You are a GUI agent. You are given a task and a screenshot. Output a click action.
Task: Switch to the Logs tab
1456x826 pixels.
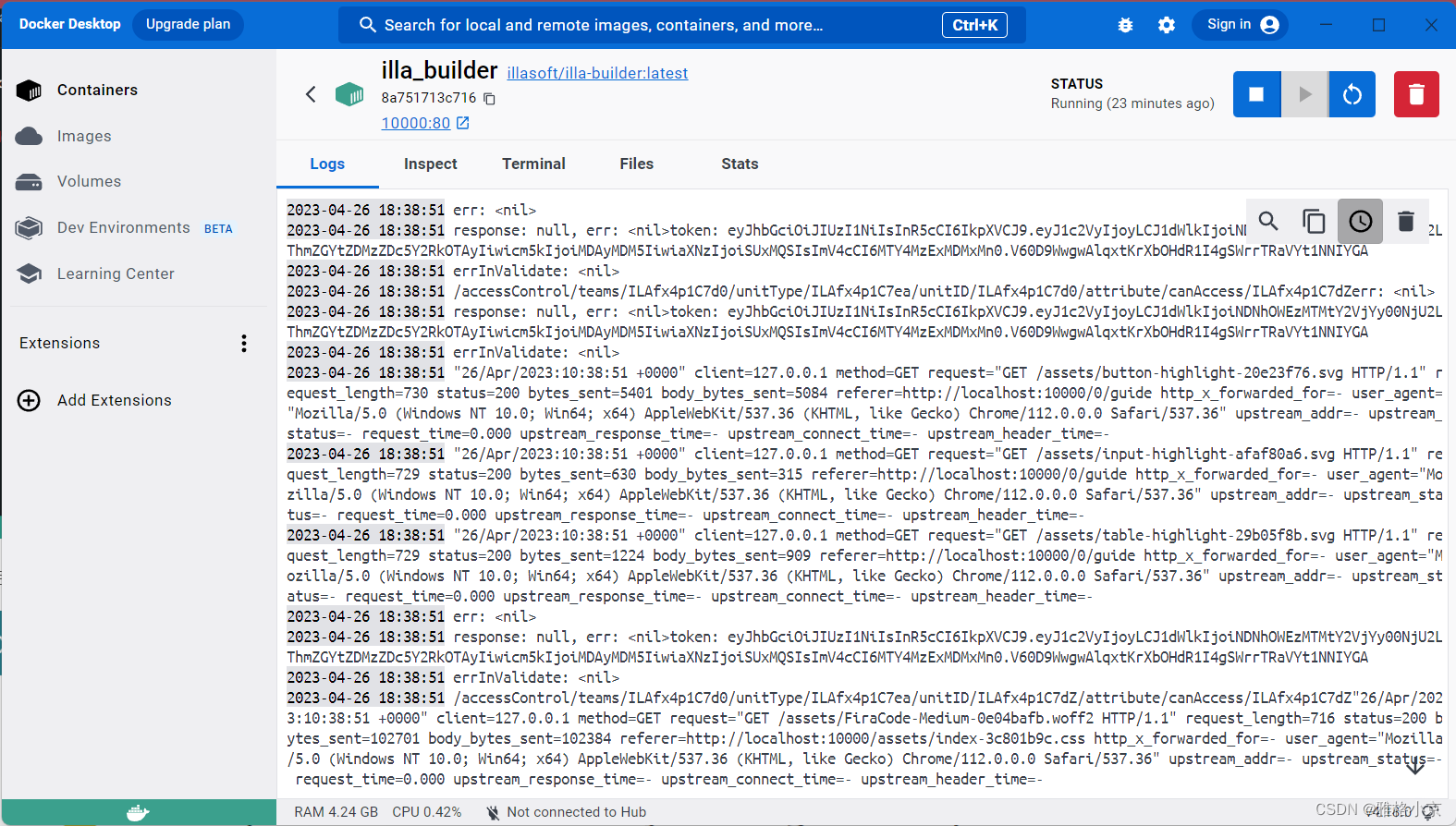pos(327,164)
